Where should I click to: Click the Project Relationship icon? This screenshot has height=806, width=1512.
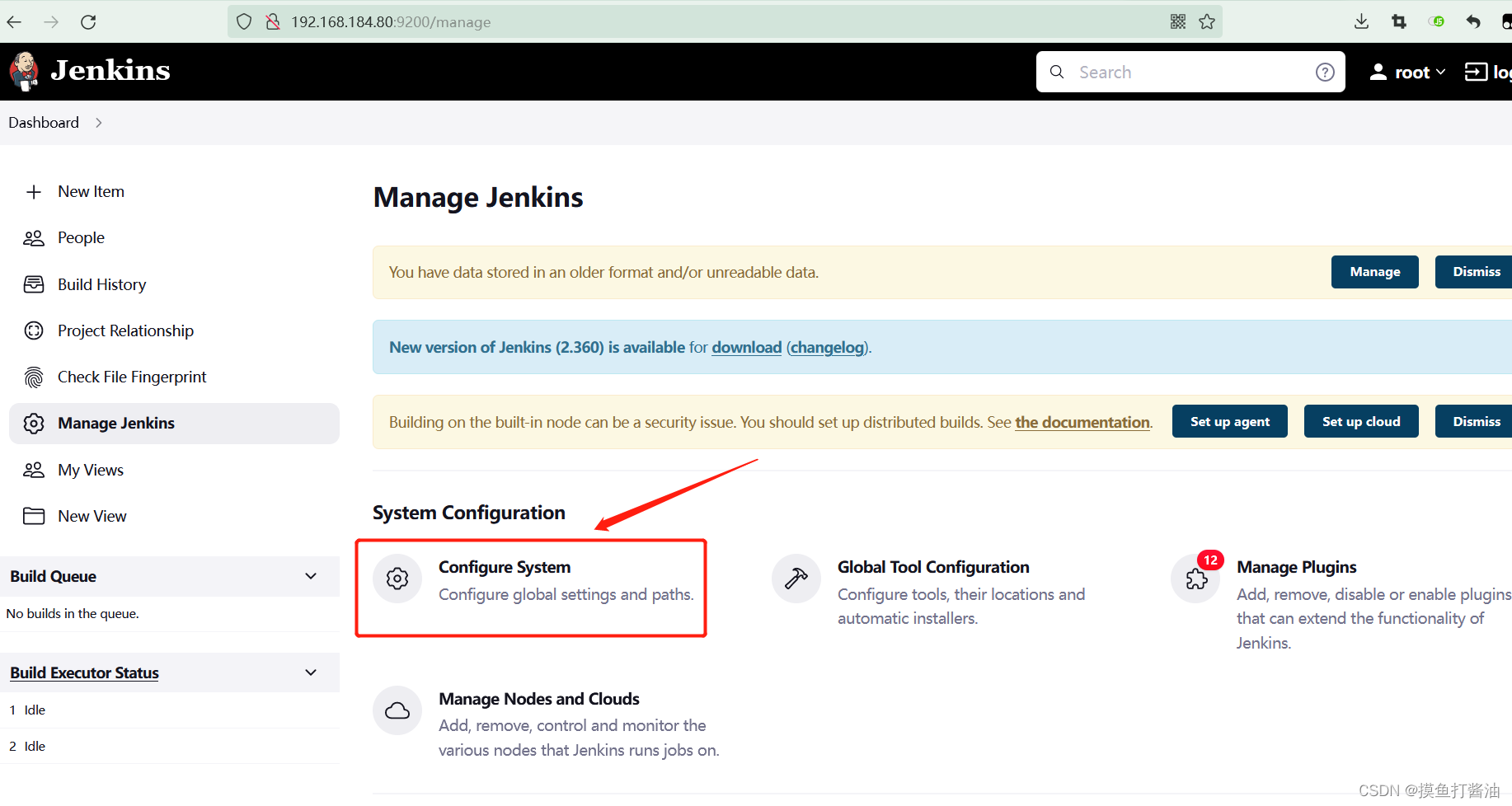(34, 330)
